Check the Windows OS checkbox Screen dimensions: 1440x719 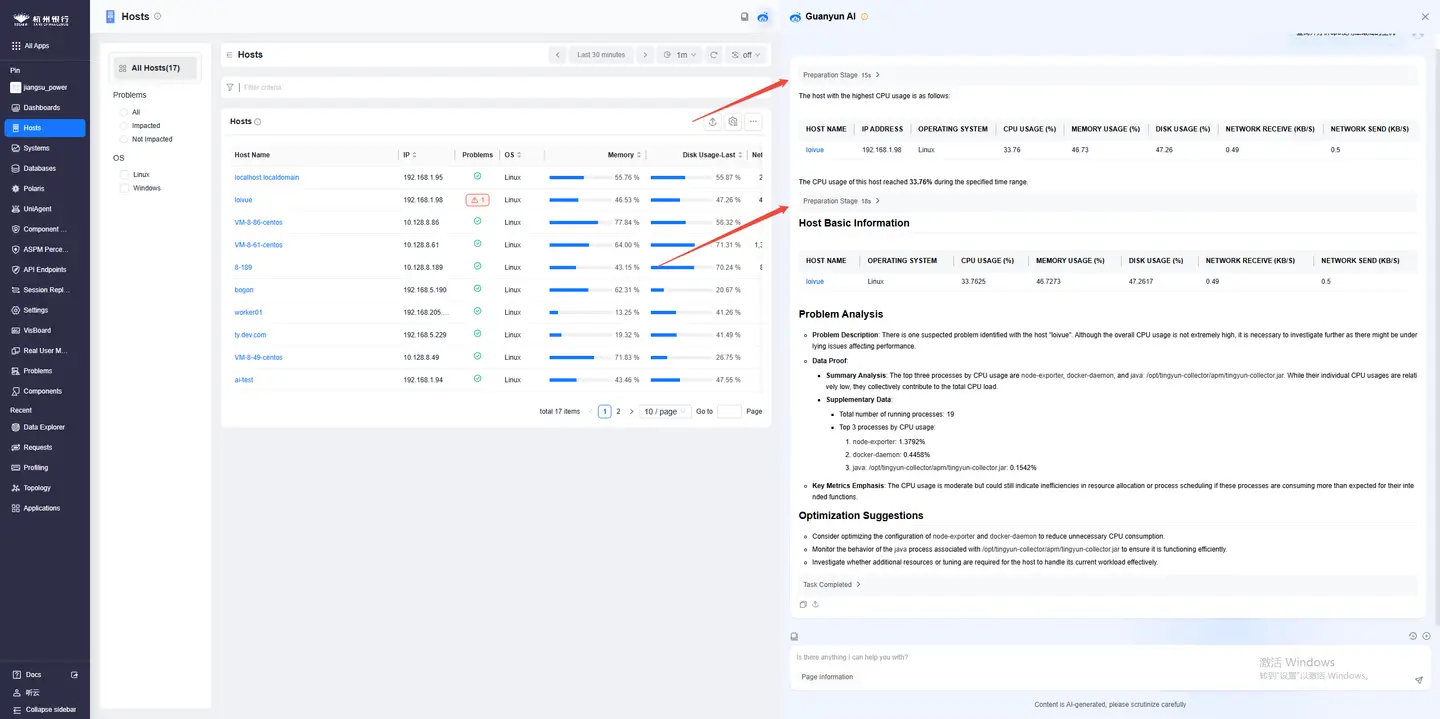pos(124,188)
